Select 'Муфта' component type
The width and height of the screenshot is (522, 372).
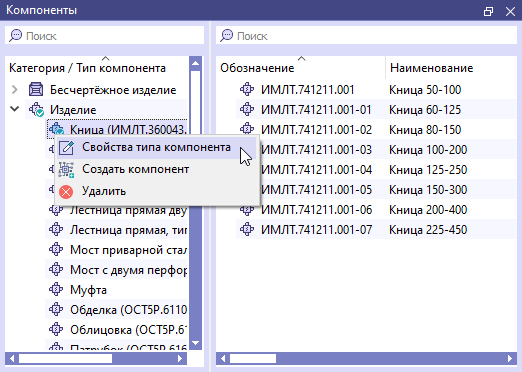pos(88,290)
